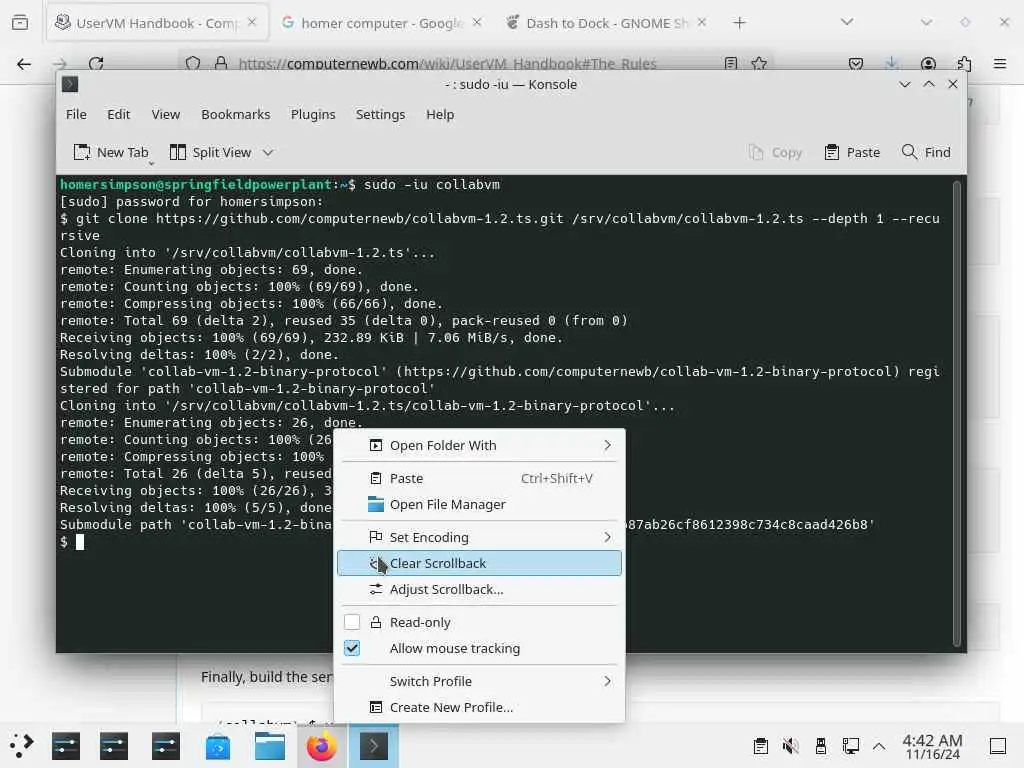Open the clipboard tray icon
Screen dimensions: 1024x768
(760, 746)
